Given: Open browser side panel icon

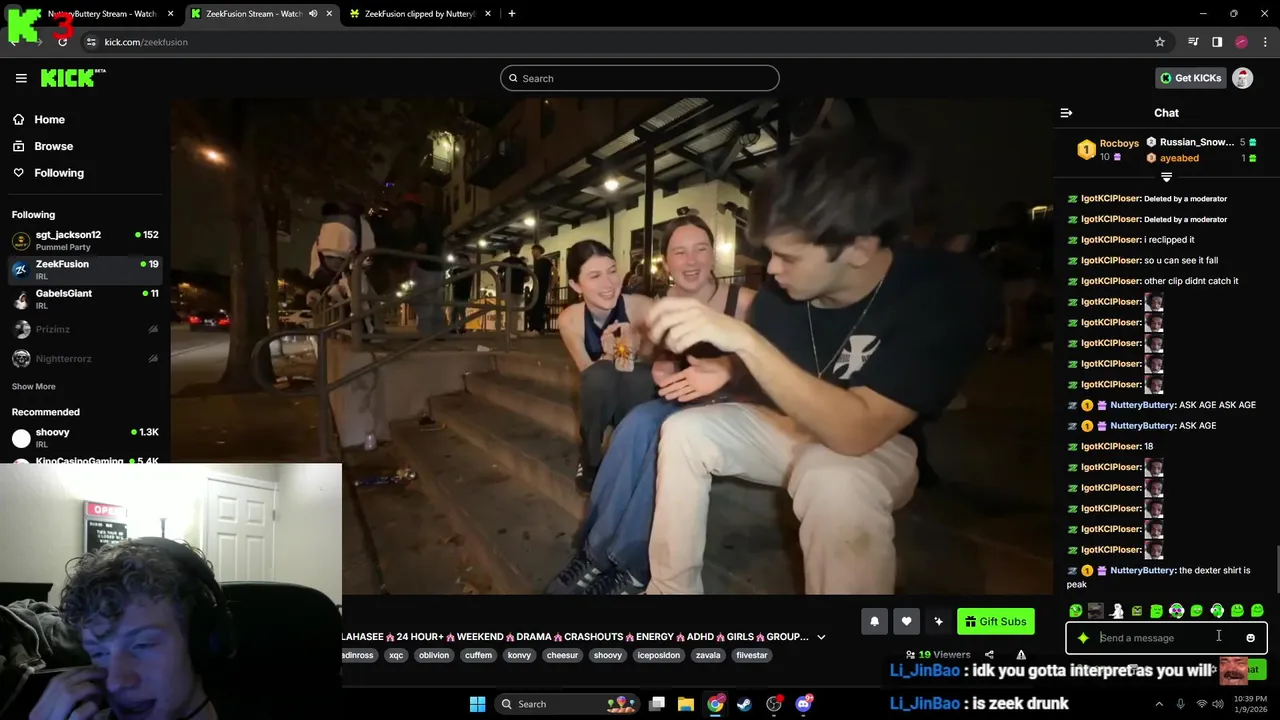Looking at the screenshot, I should [x=1217, y=42].
